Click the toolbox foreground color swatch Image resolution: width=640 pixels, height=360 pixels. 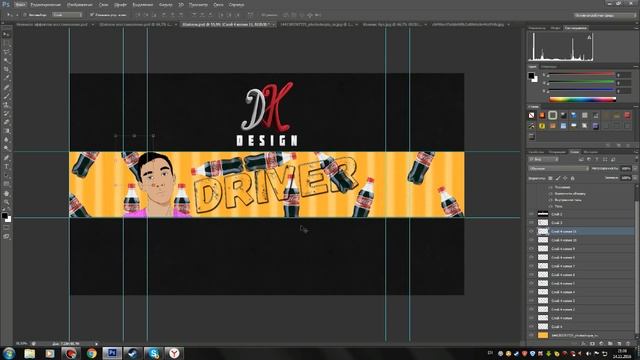pos(4,216)
